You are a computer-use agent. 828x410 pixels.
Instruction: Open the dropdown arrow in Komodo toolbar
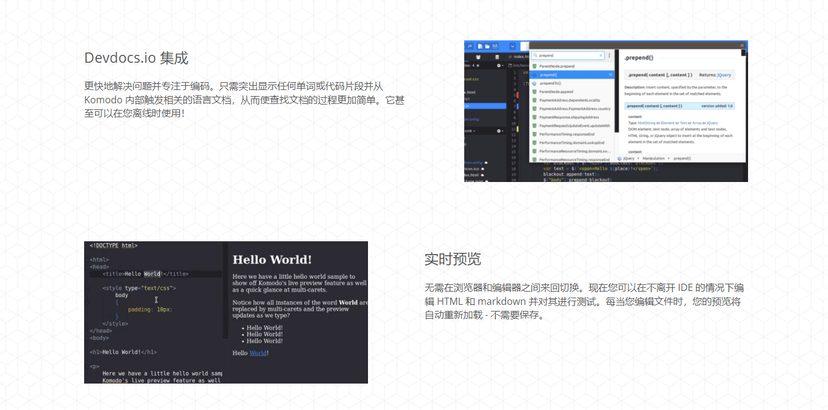pyautogui.click(x=512, y=46)
